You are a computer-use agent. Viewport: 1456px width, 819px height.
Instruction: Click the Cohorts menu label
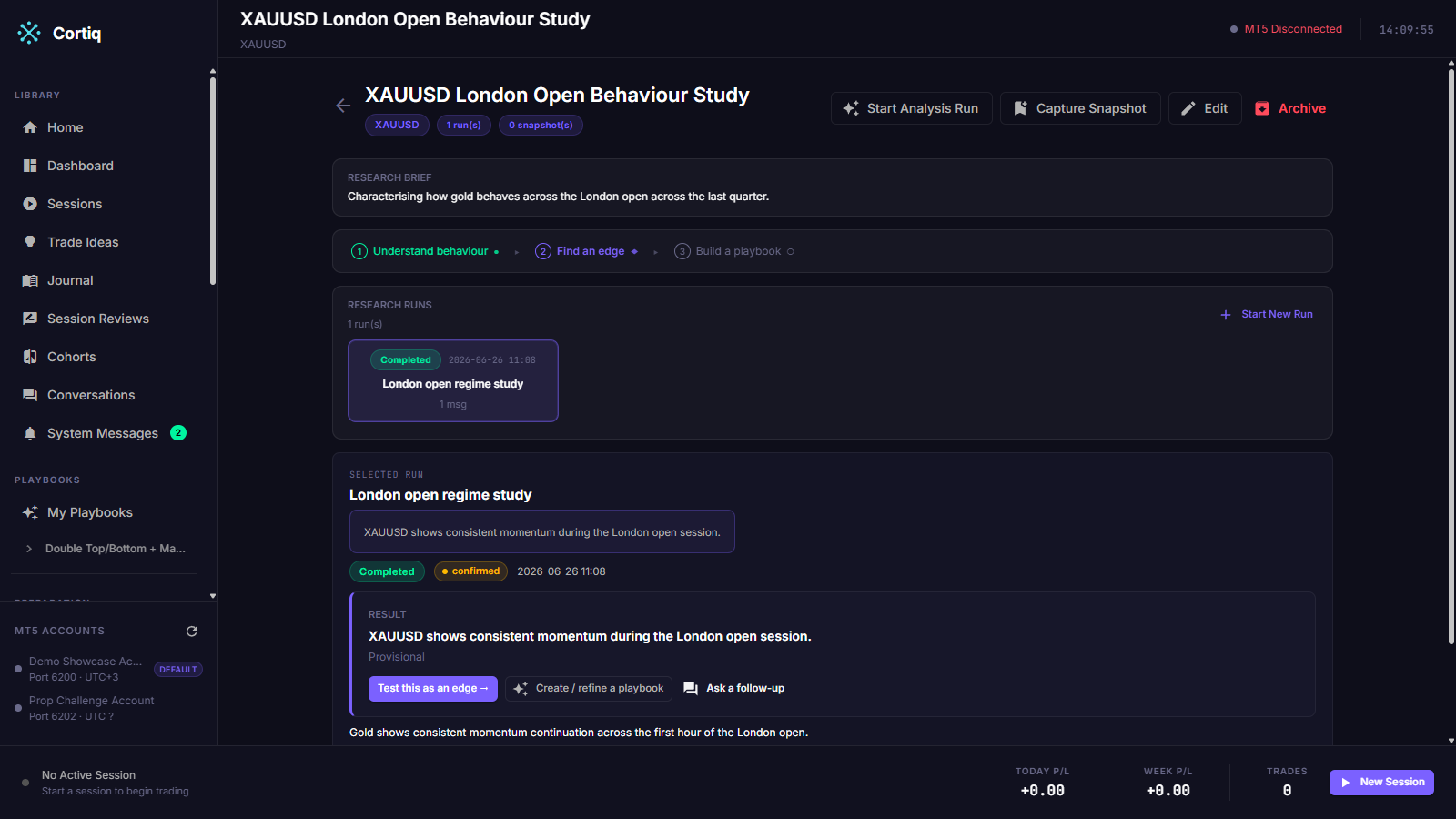pyautogui.click(x=71, y=357)
